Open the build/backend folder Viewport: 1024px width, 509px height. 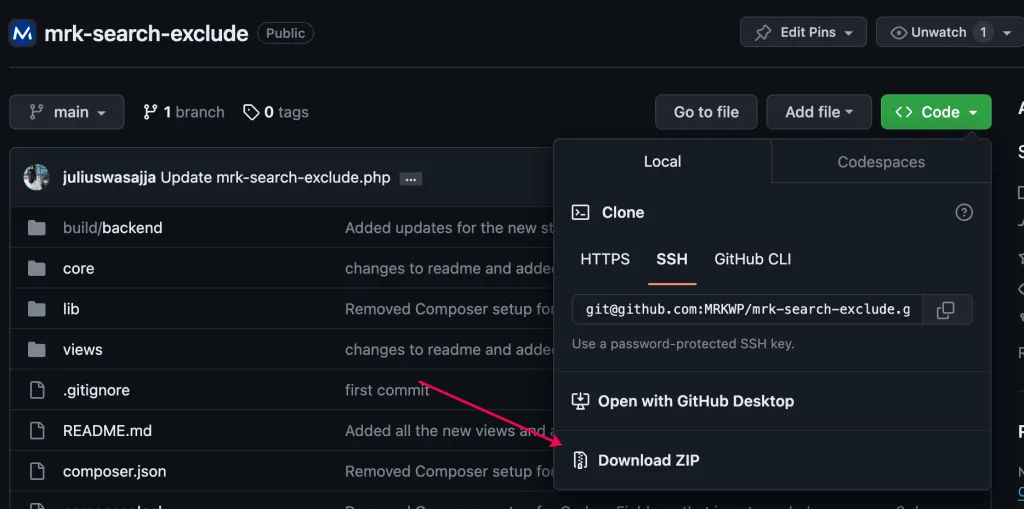[x=112, y=227]
